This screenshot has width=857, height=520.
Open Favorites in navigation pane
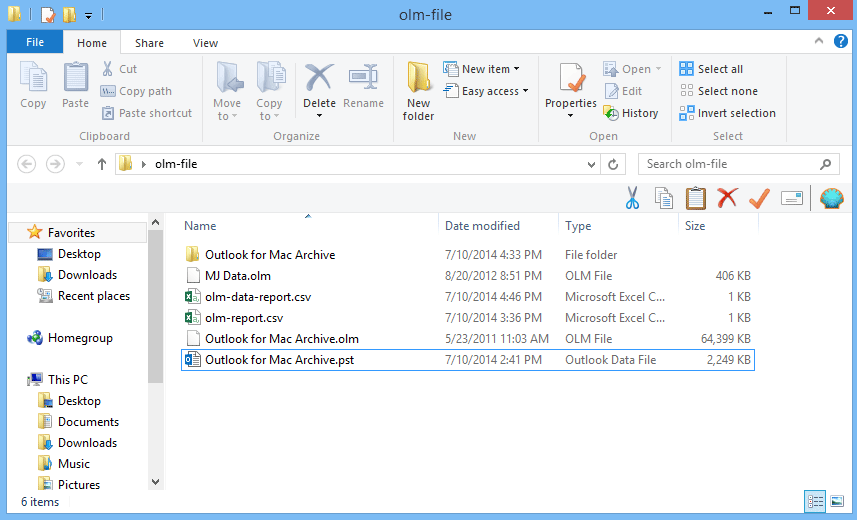(x=71, y=232)
